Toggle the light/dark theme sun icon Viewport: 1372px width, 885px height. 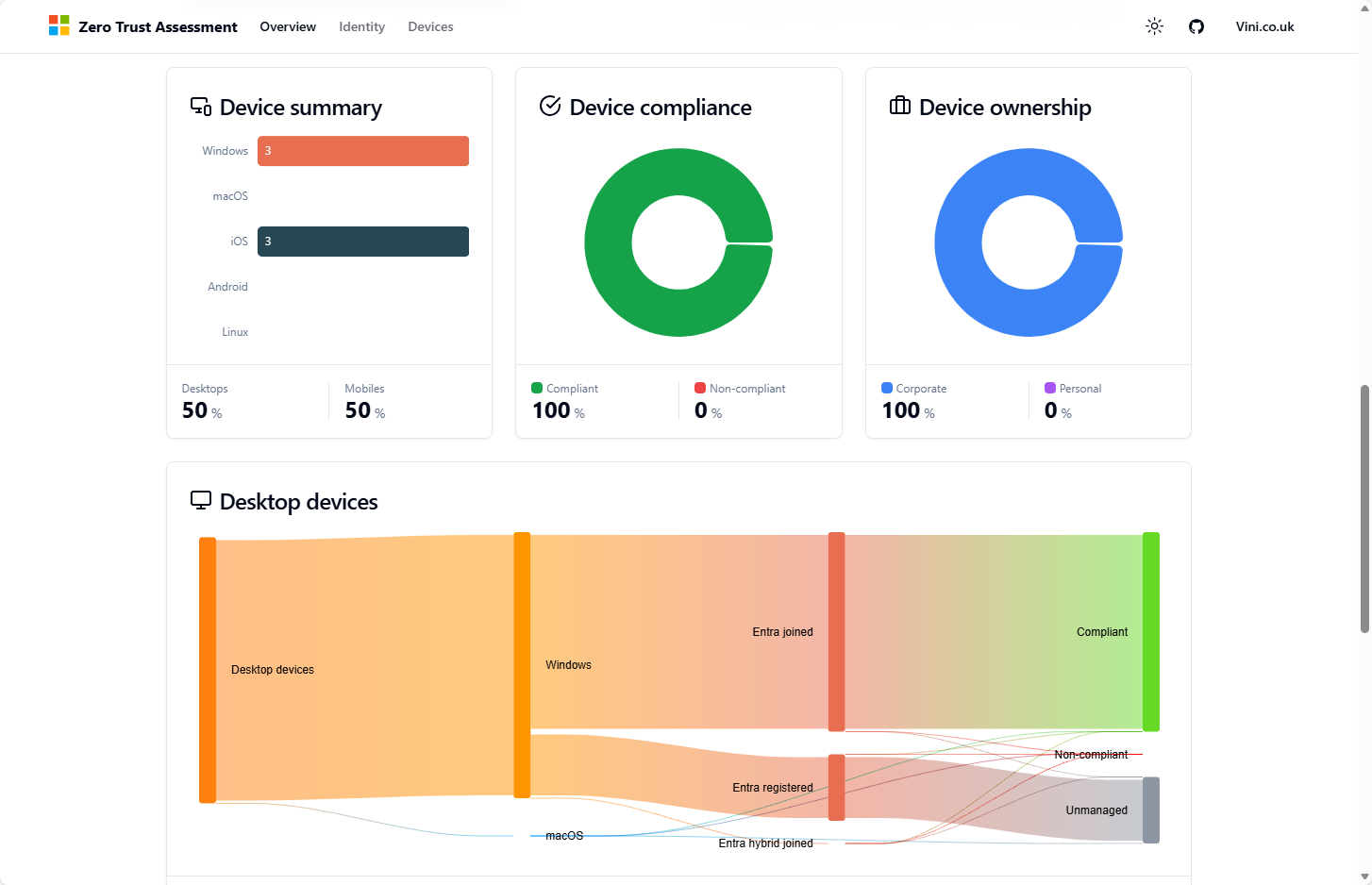click(1154, 26)
